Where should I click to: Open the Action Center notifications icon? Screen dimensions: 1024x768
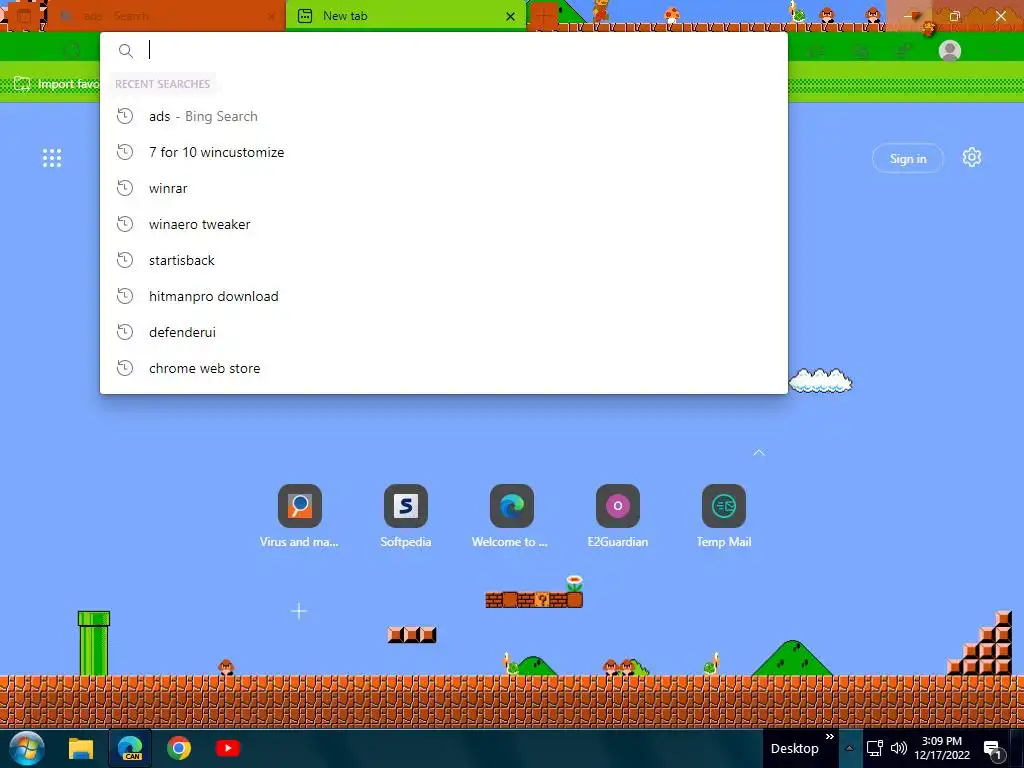pyautogui.click(x=993, y=750)
